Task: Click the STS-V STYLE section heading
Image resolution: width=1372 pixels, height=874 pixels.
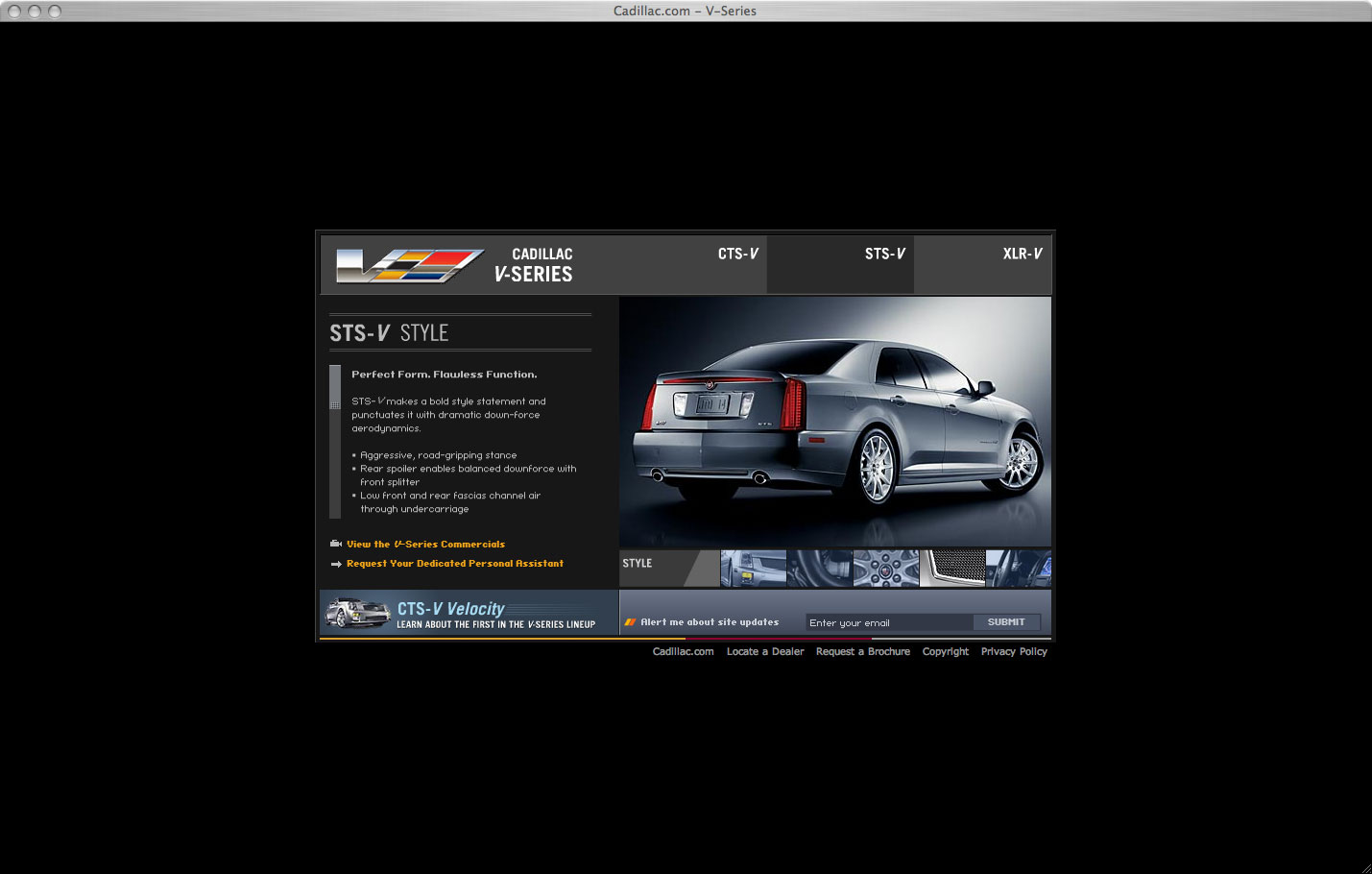Action: point(389,333)
